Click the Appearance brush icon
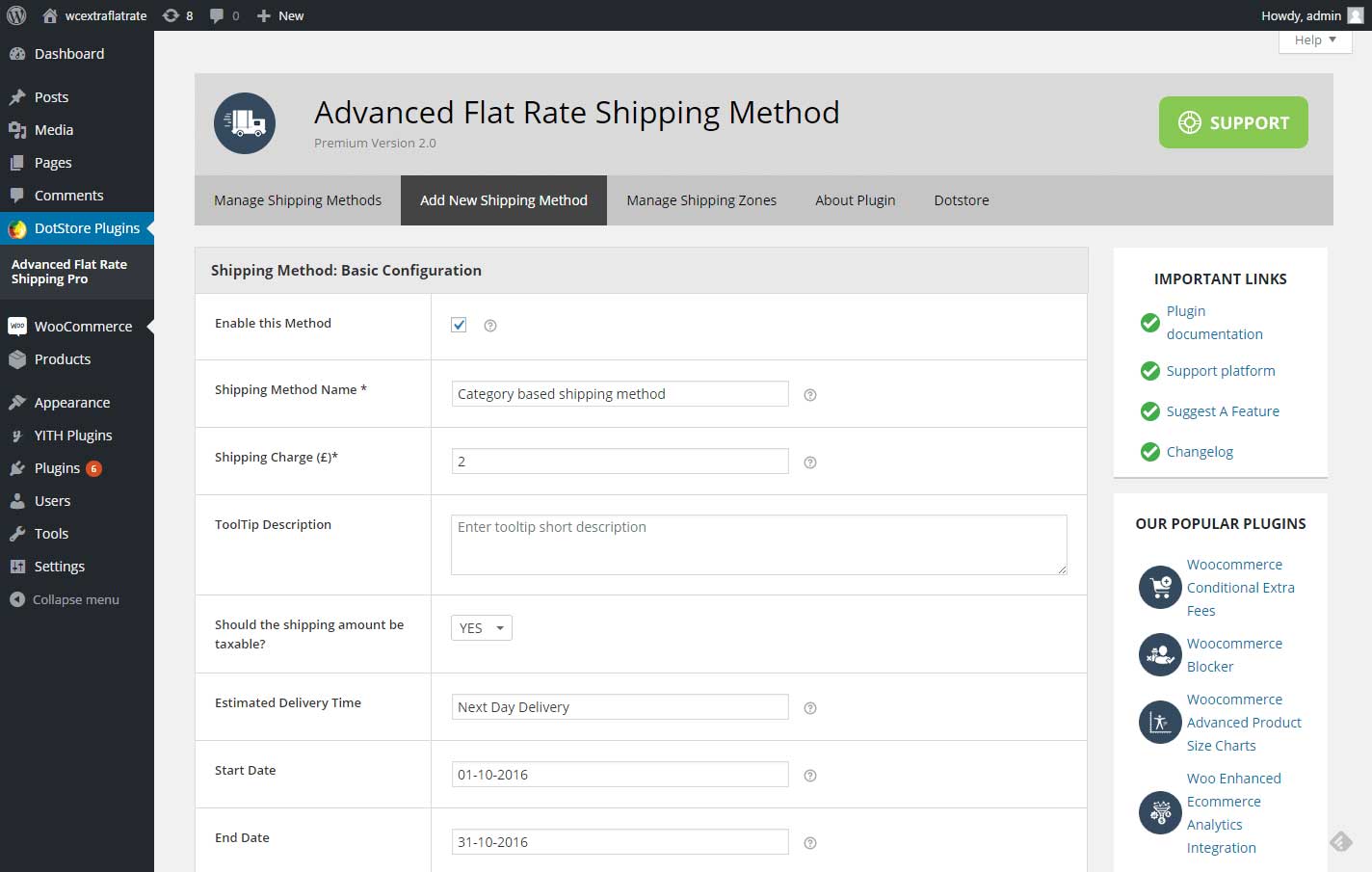1372x872 pixels. [17, 403]
